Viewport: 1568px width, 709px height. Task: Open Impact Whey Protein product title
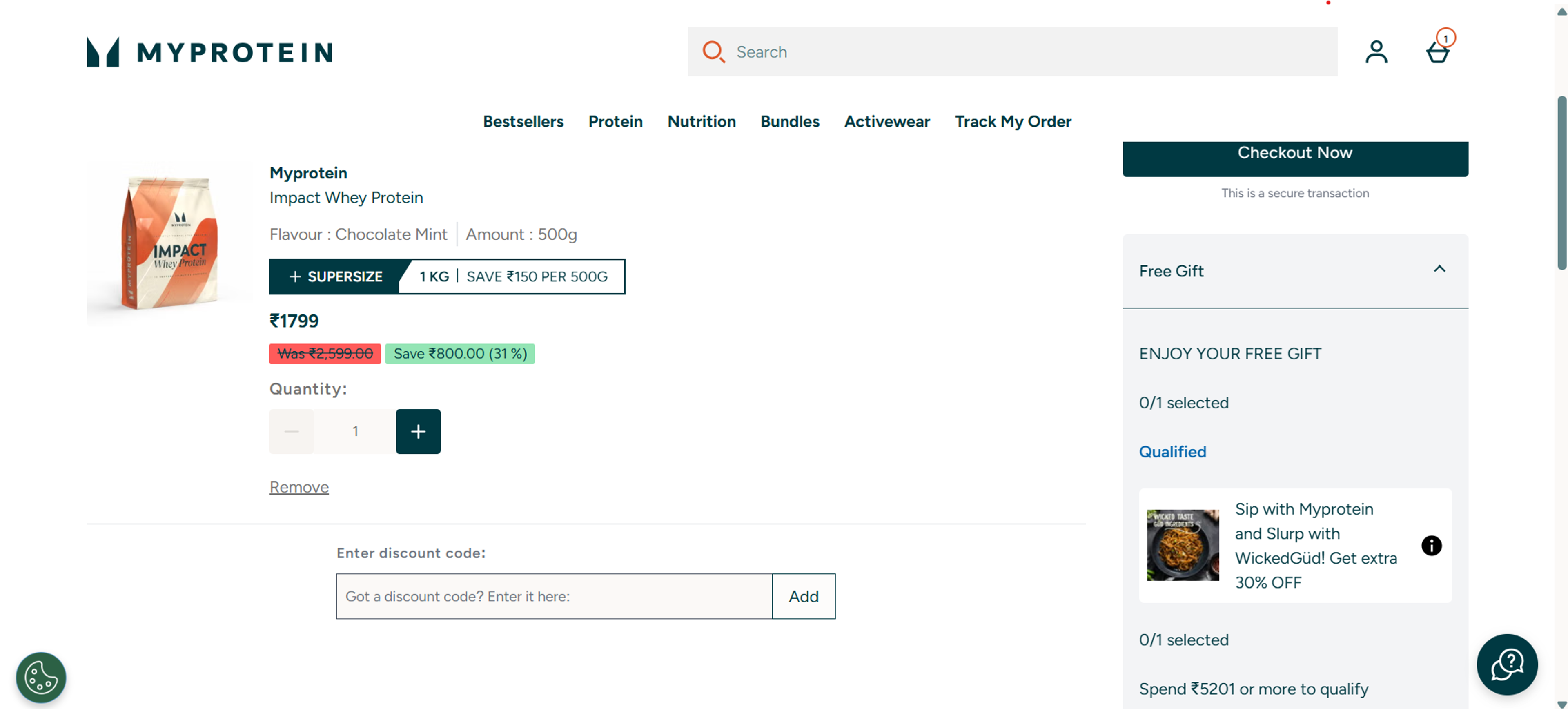(346, 198)
